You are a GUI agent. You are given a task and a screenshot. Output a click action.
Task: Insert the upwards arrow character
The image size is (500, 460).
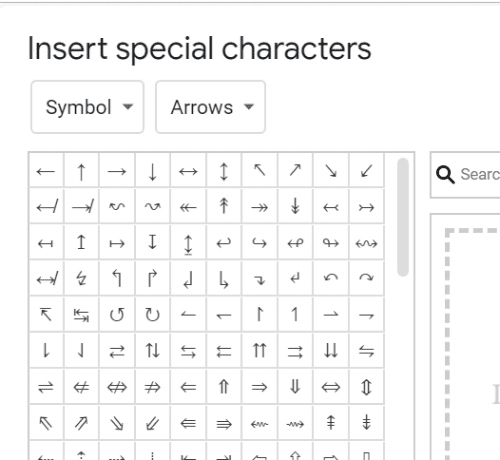pyautogui.click(x=81, y=172)
